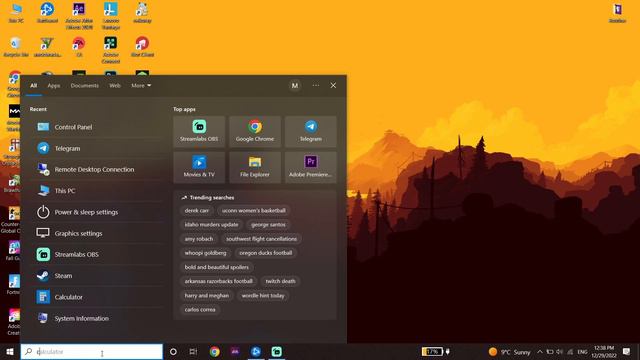Search southwest flight cancellations

262,239
